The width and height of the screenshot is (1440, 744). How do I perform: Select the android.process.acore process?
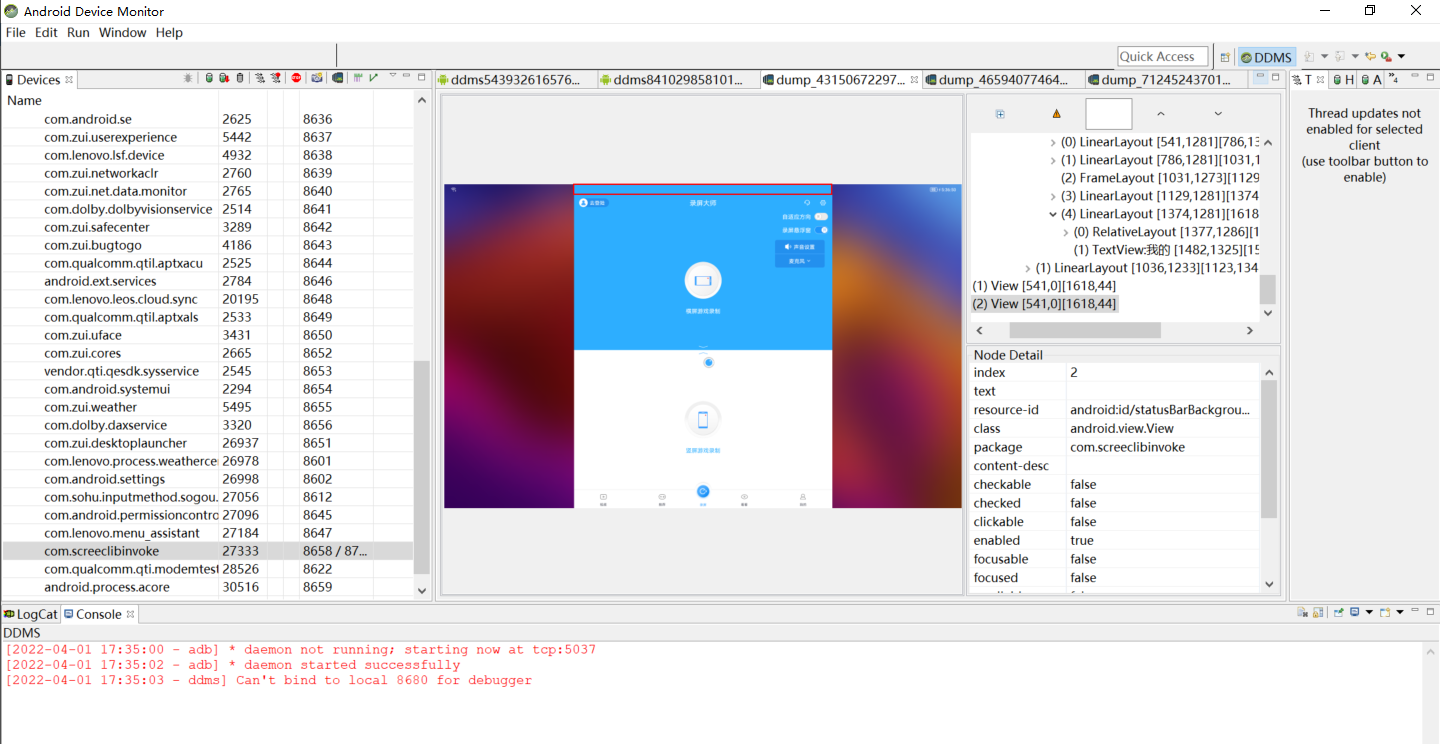pyautogui.click(x=107, y=587)
